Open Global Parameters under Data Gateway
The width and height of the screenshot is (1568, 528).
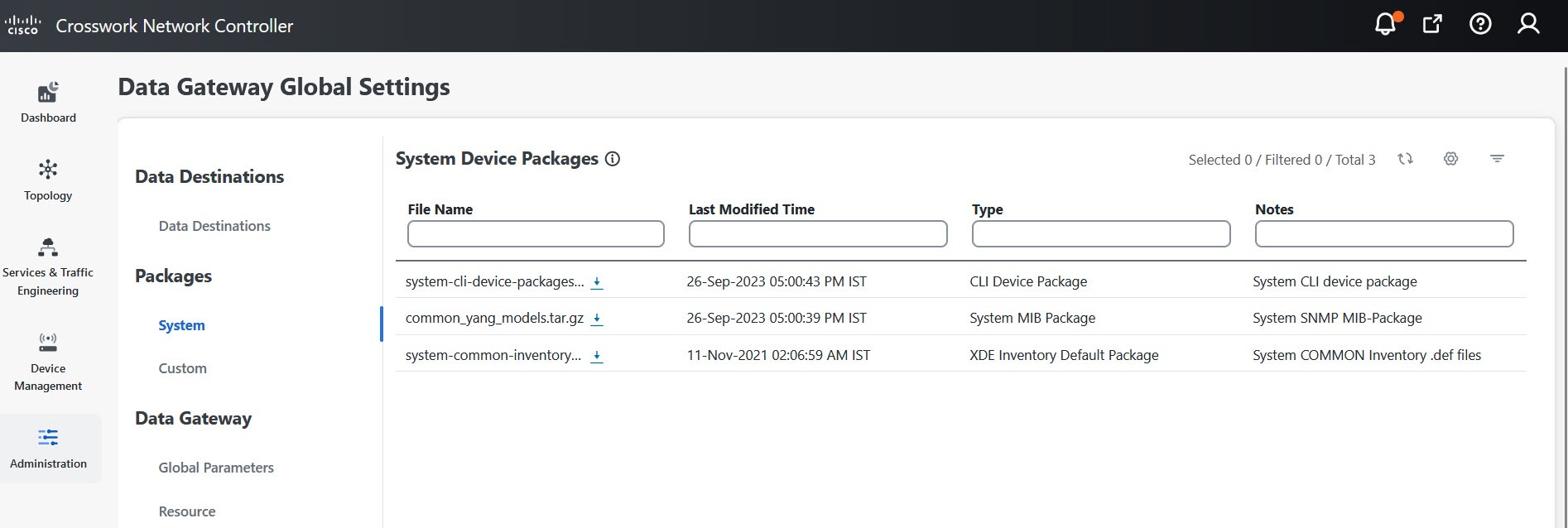pos(216,468)
